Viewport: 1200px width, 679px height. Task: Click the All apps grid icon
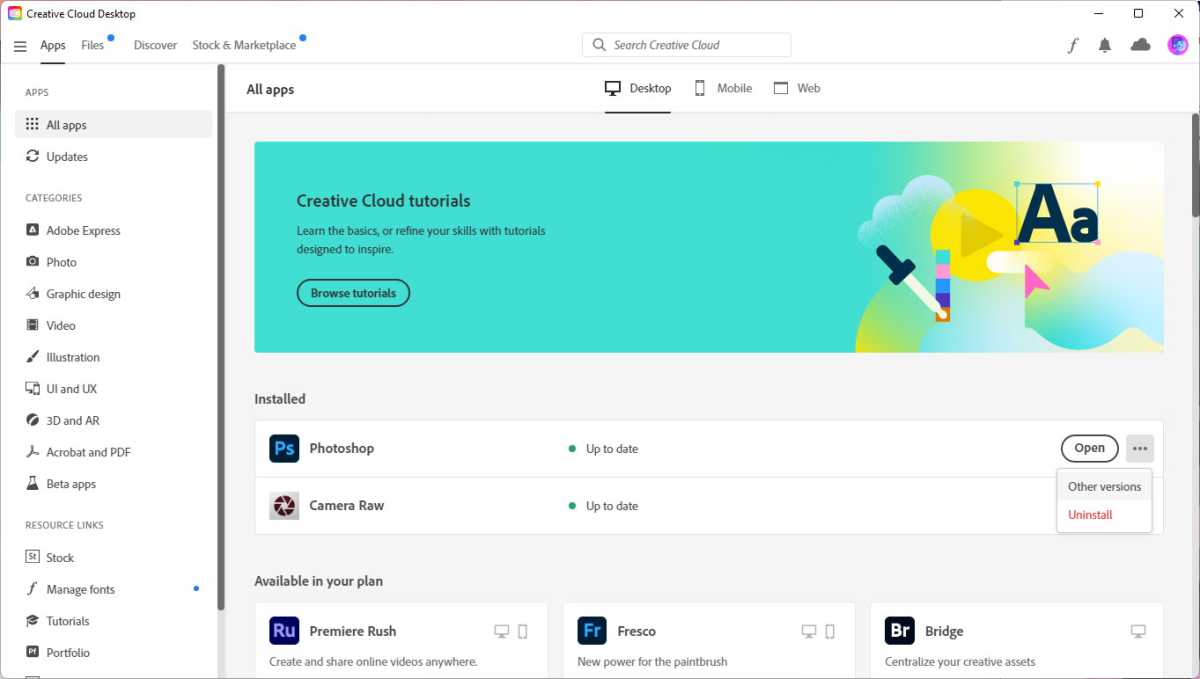32,125
